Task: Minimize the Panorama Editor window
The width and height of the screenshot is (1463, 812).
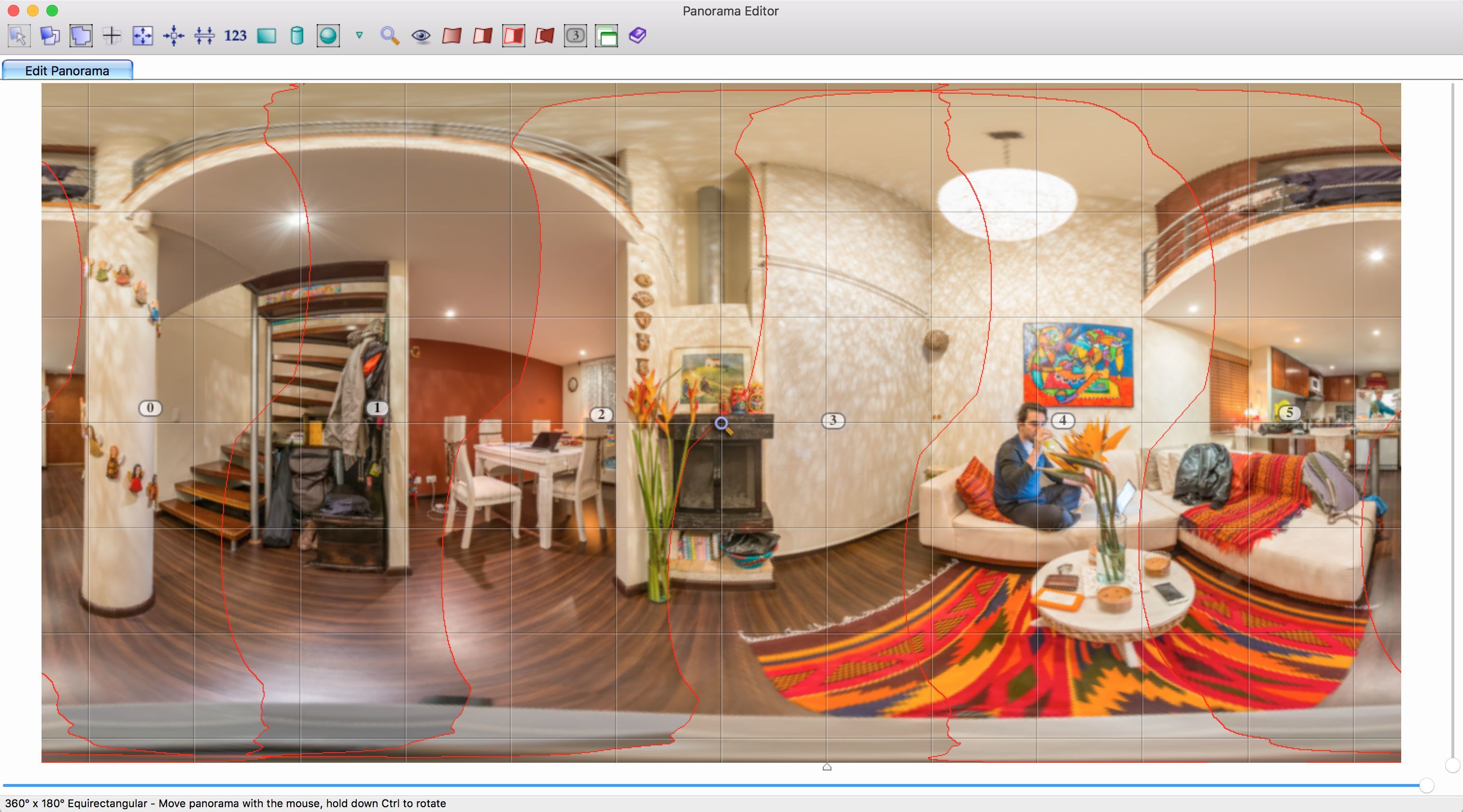Action: [x=33, y=10]
